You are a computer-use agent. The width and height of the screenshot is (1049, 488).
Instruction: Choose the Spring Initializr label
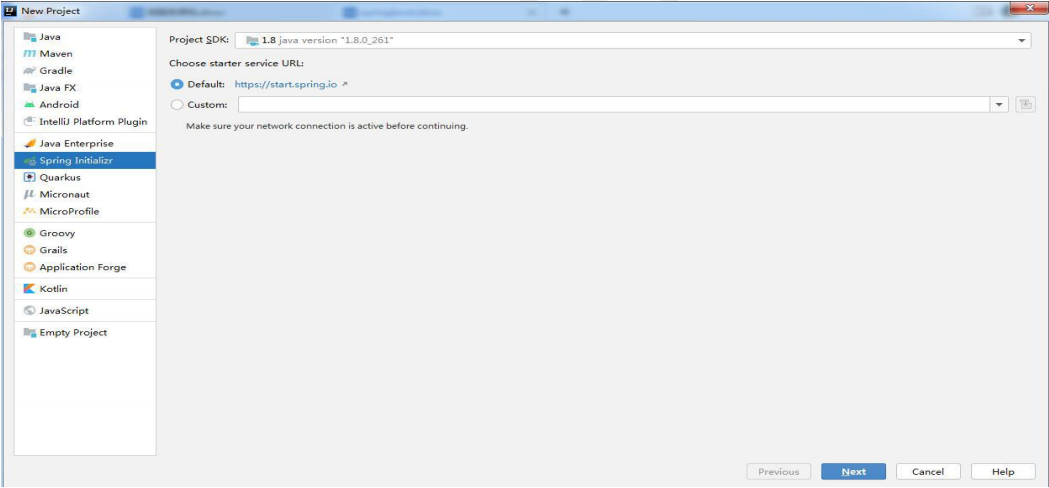[x=76, y=161]
